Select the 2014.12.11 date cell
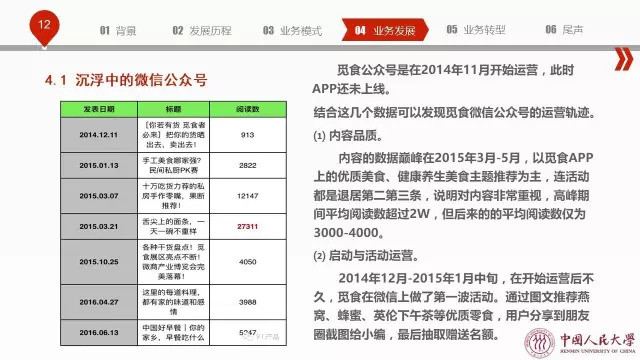The height and width of the screenshot is (360, 640). pyautogui.click(x=99, y=135)
